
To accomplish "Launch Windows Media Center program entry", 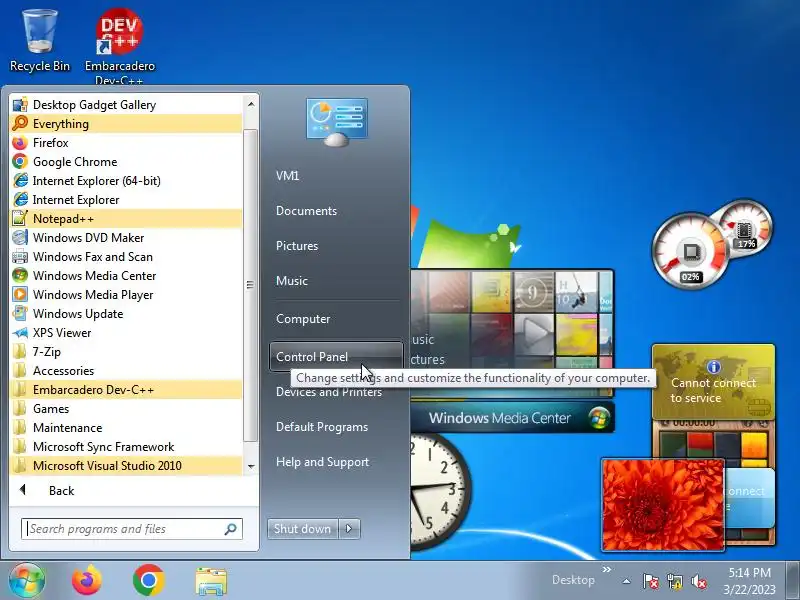I will click(126, 276).
